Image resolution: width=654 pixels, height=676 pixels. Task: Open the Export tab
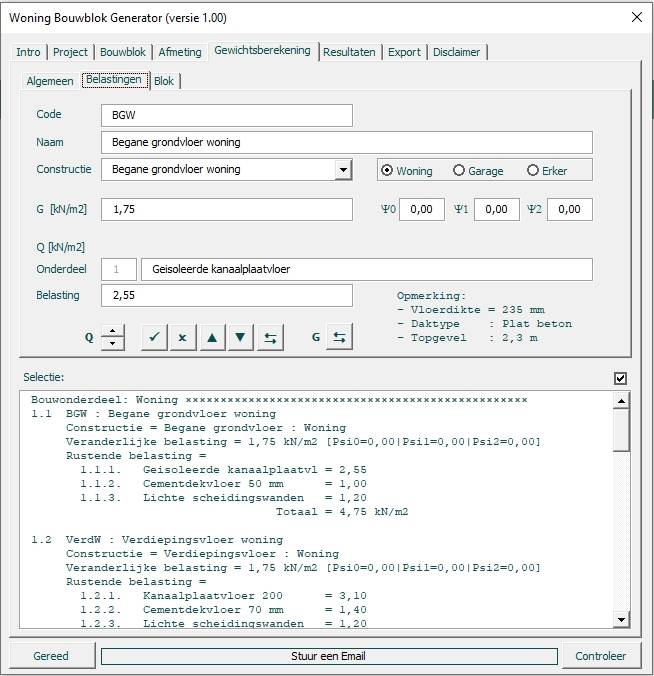coord(404,52)
